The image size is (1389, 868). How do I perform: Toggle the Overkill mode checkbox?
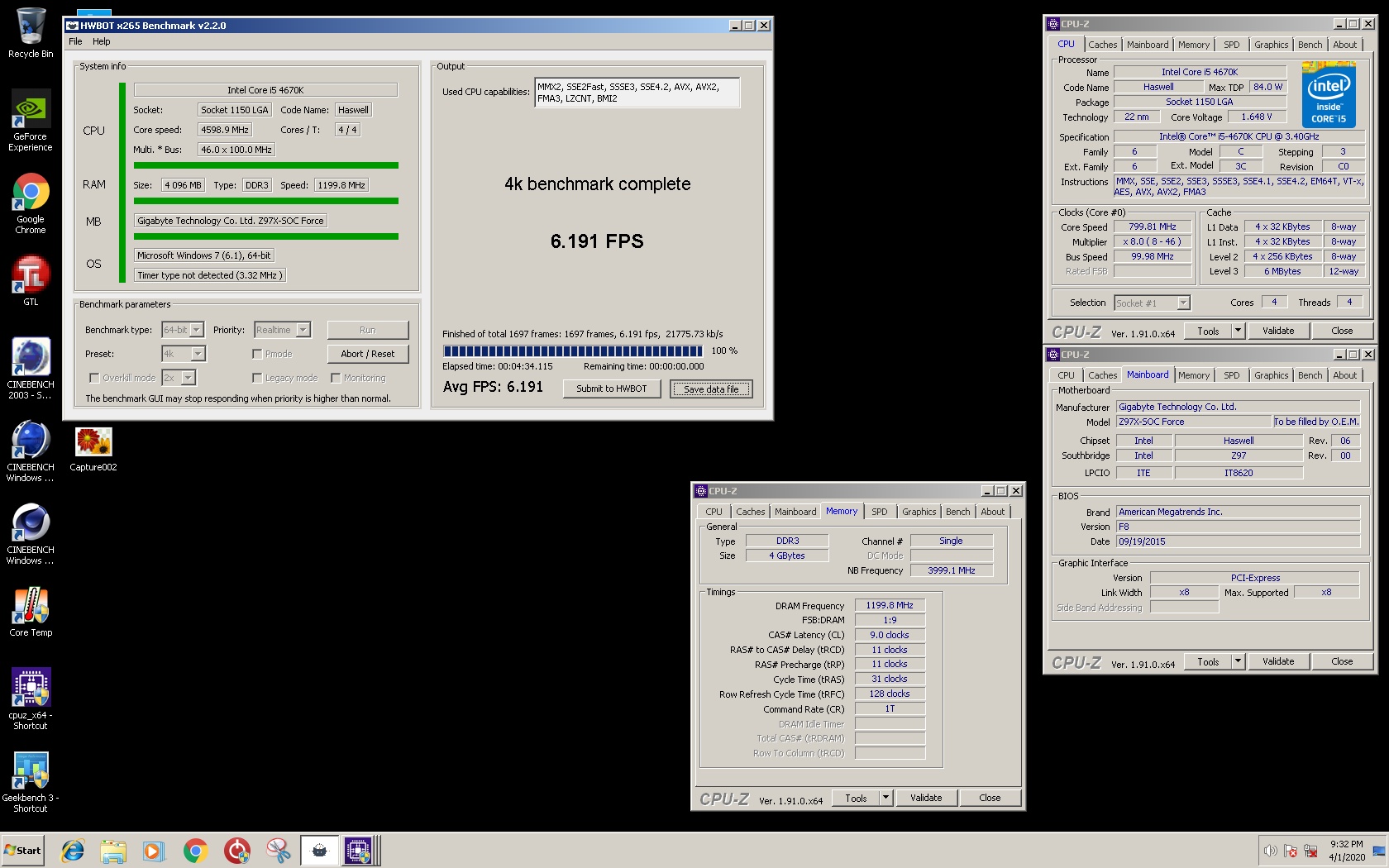[94, 378]
